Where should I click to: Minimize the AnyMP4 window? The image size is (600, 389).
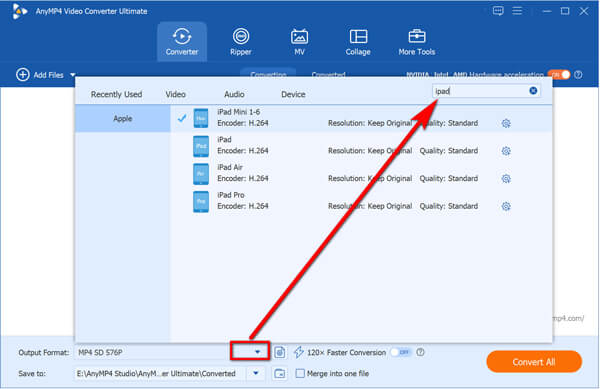pyautogui.click(x=547, y=11)
